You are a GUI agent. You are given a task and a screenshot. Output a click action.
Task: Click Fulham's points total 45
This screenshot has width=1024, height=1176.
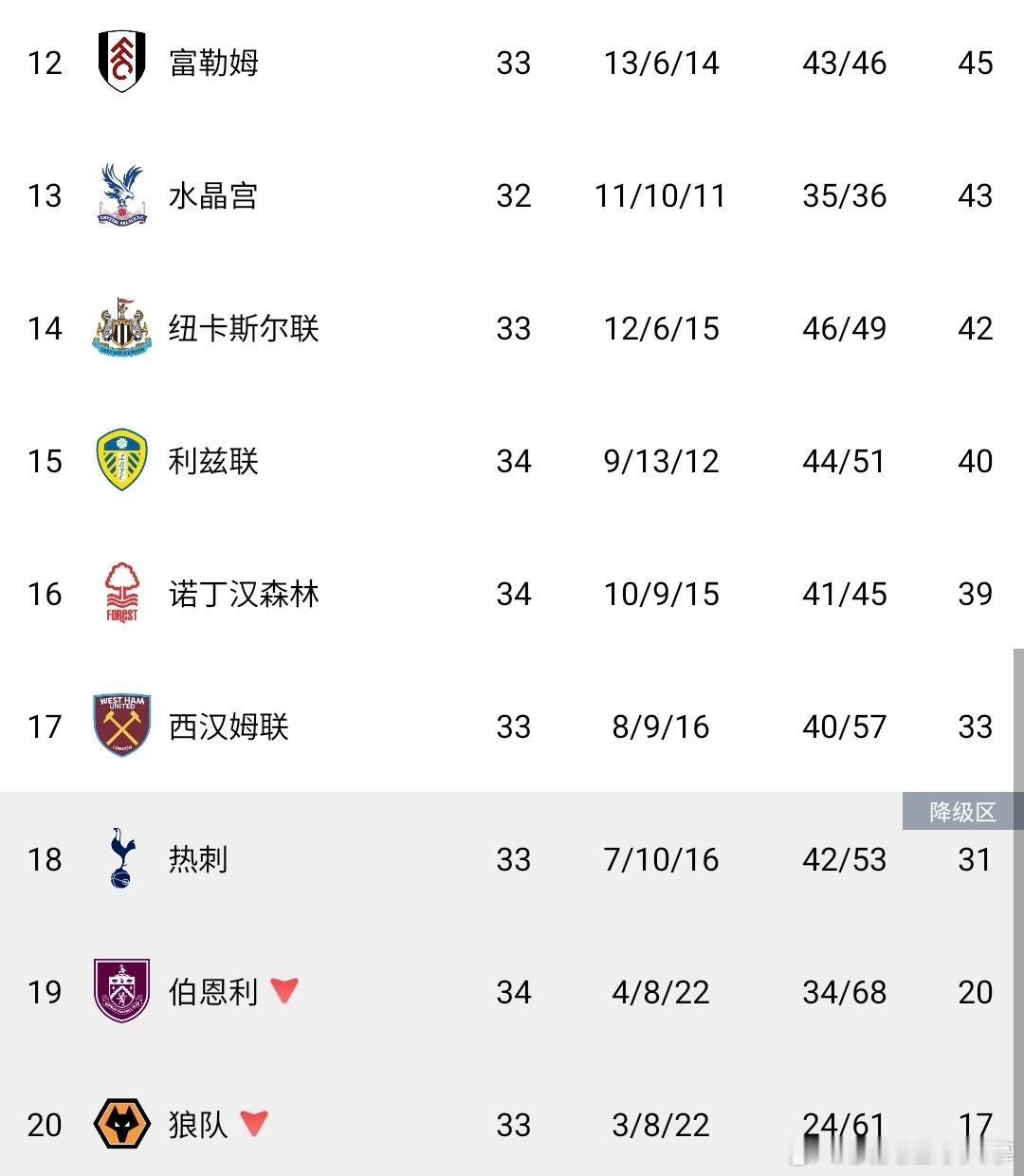(976, 63)
